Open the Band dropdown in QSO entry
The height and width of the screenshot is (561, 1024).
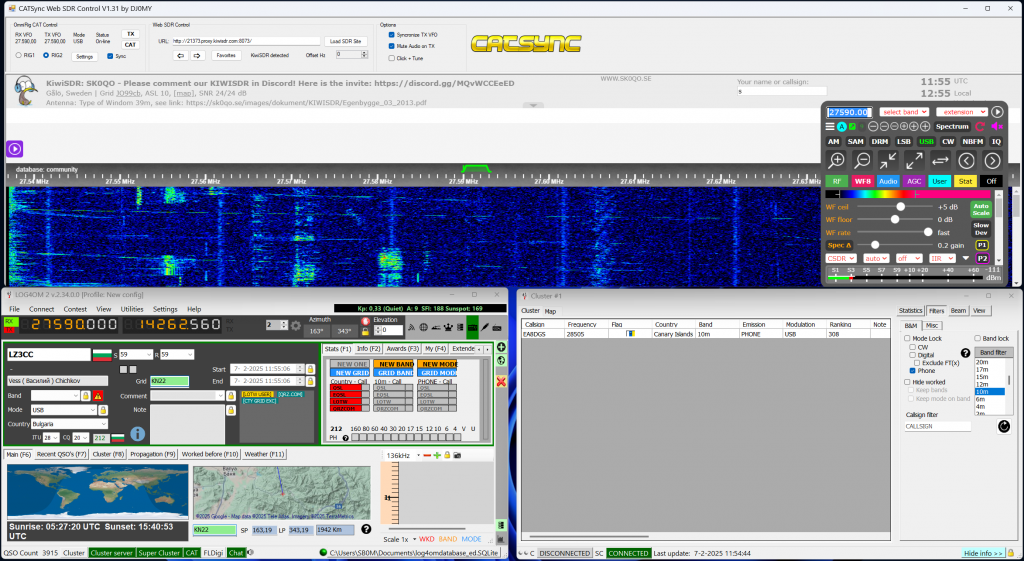click(56, 396)
